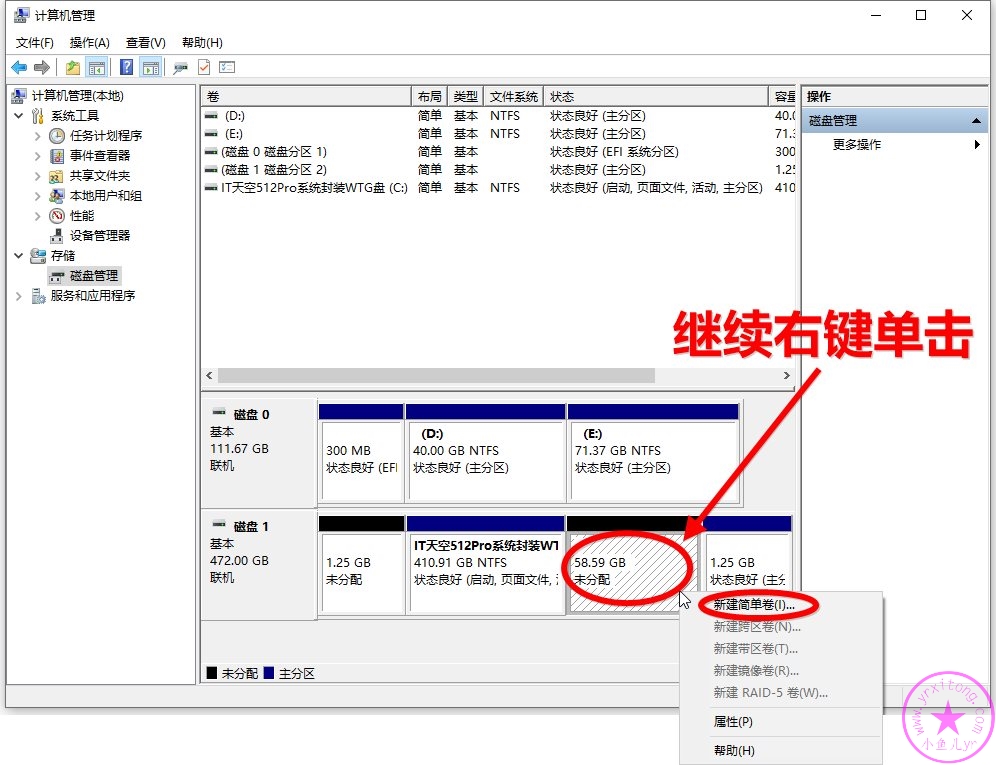Choose 帮助(H) from context menu
This screenshot has width=996, height=765.
pyautogui.click(x=734, y=750)
